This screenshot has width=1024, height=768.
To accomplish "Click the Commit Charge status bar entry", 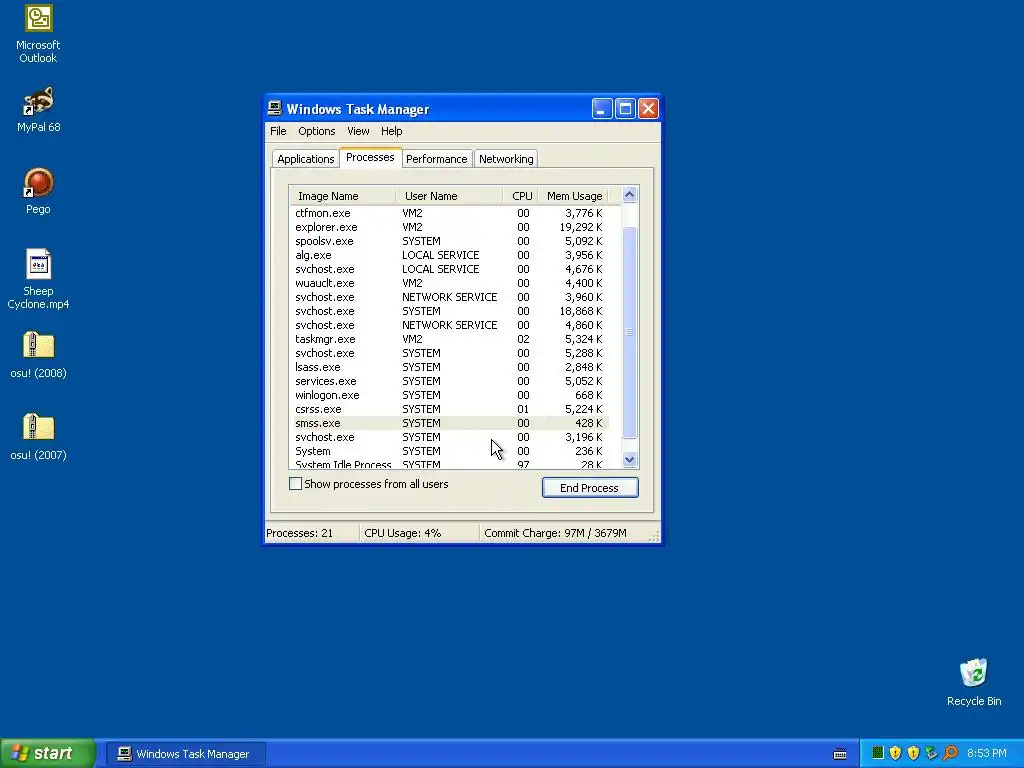I will click(x=555, y=533).
